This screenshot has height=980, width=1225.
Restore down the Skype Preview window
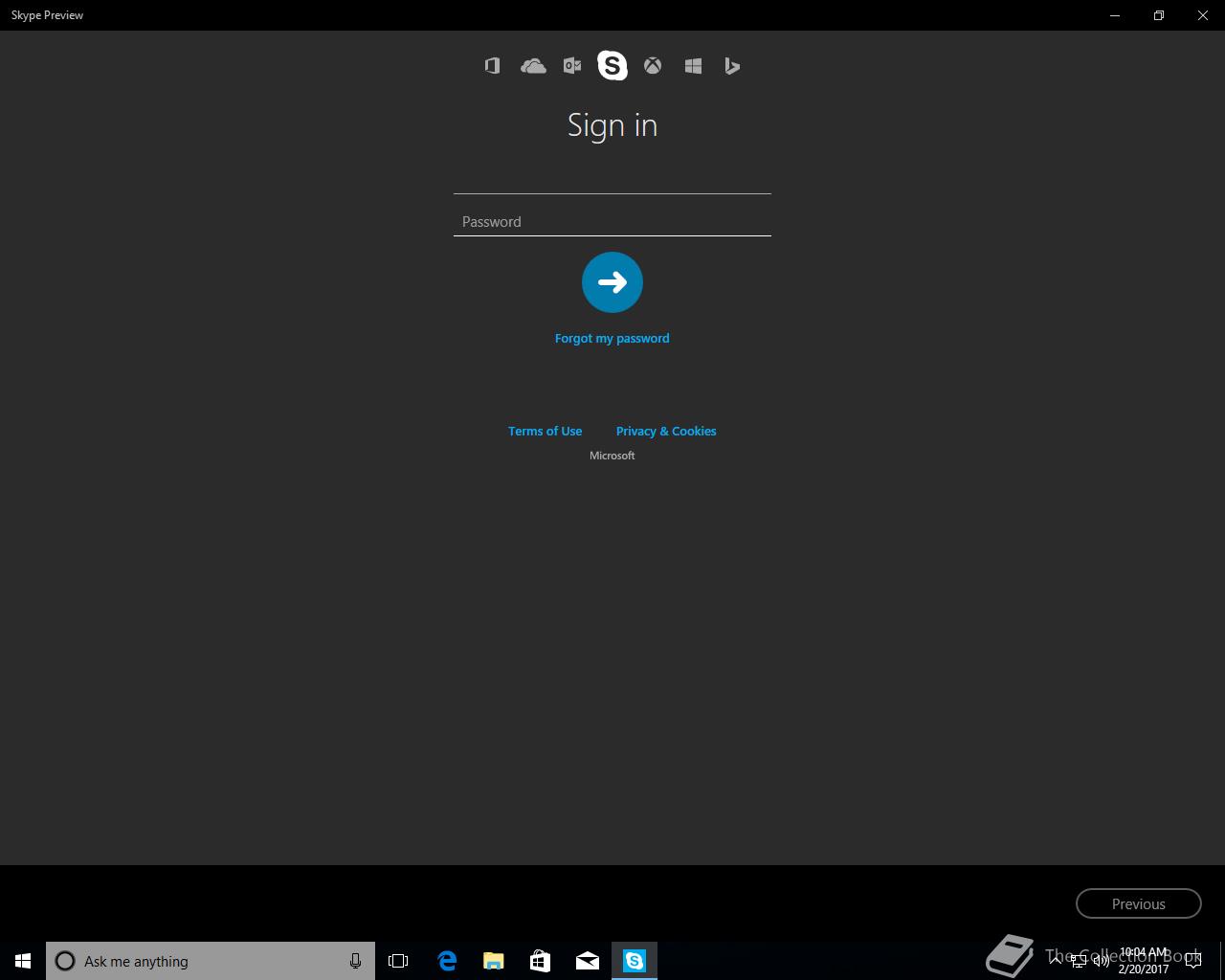click(x=1159, y=15)
